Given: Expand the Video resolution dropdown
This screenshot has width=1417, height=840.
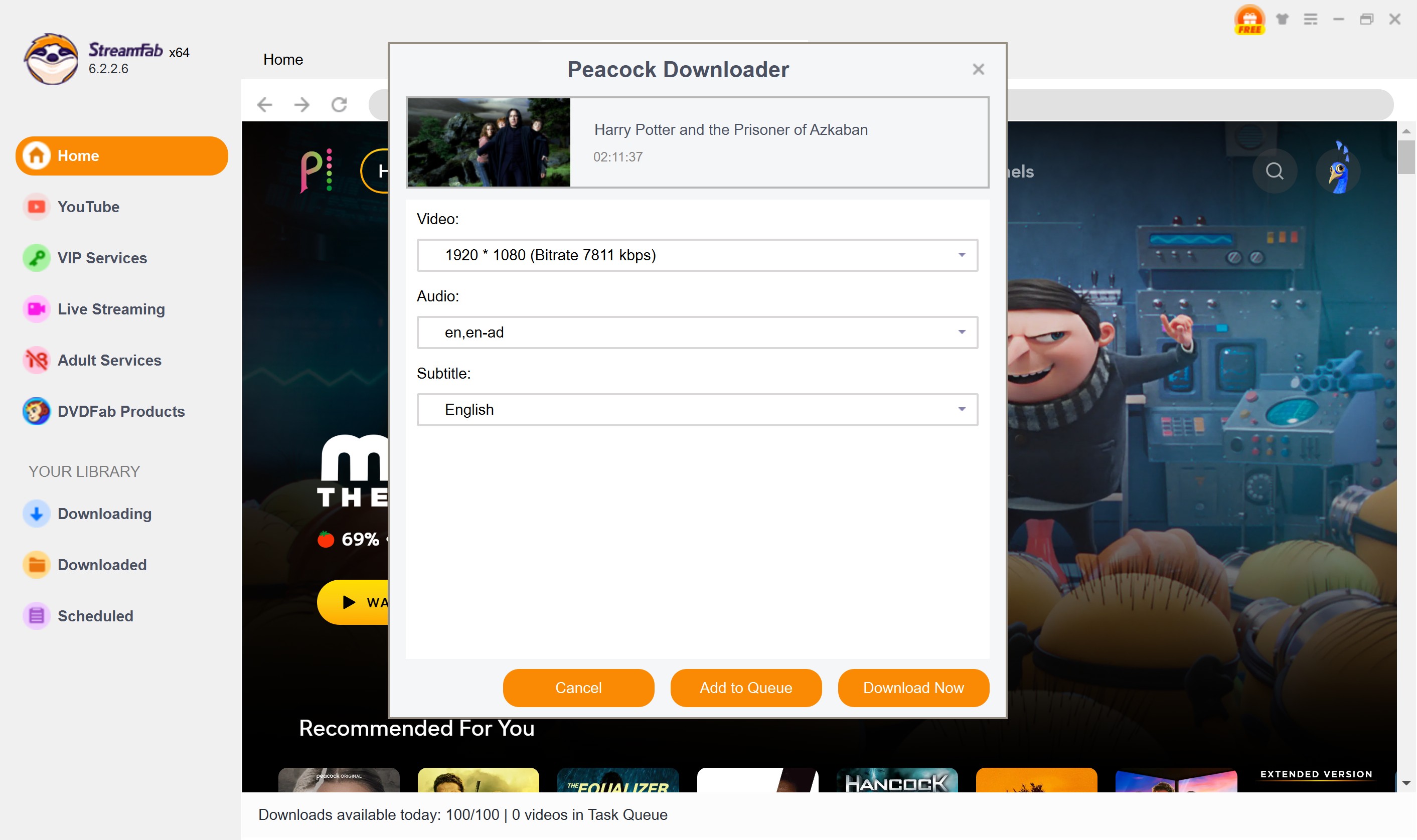Looking at the screenshot, I should tap(697, 255).
